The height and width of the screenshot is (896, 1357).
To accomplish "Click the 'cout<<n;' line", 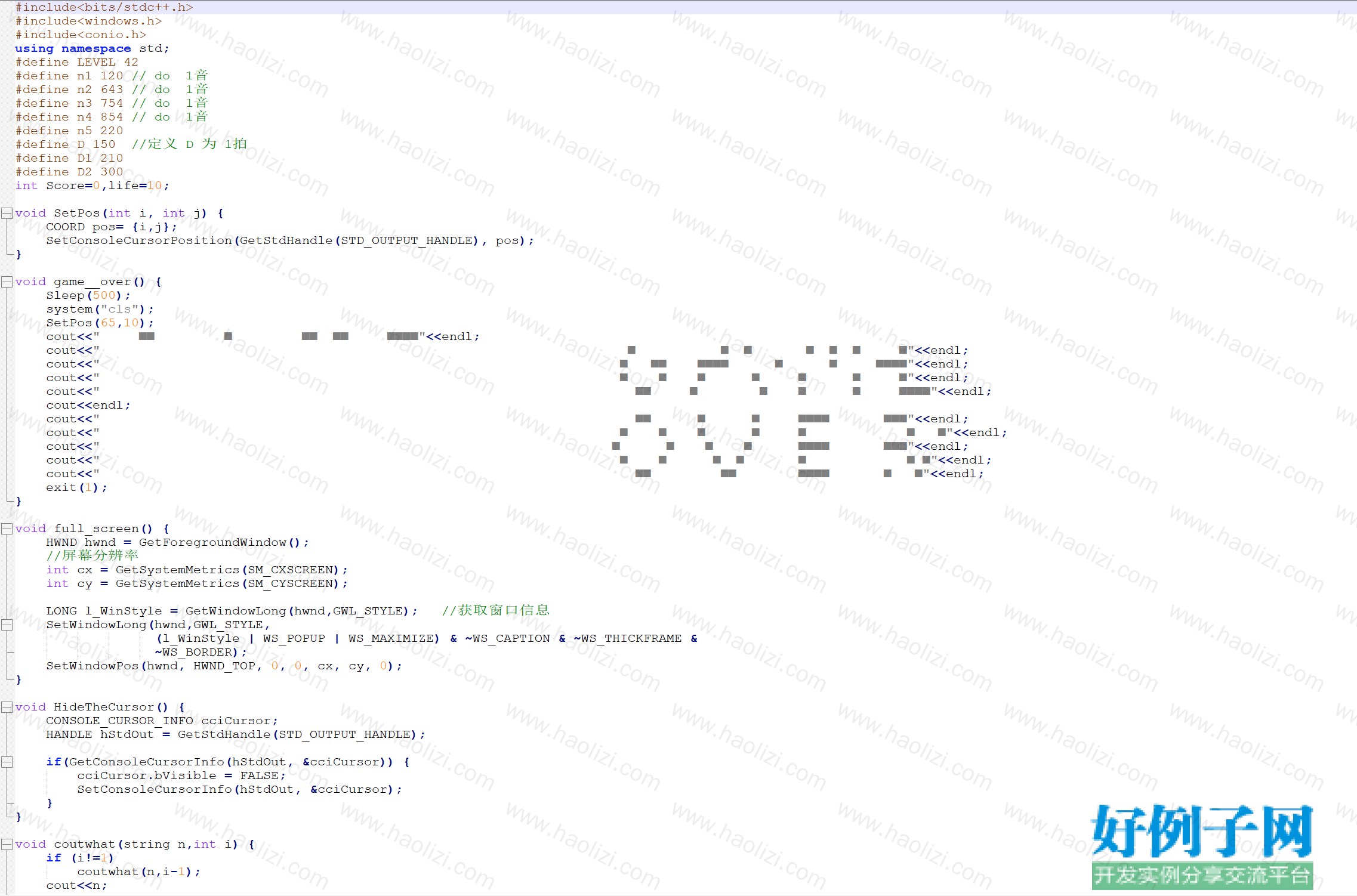I will point(77,885).
